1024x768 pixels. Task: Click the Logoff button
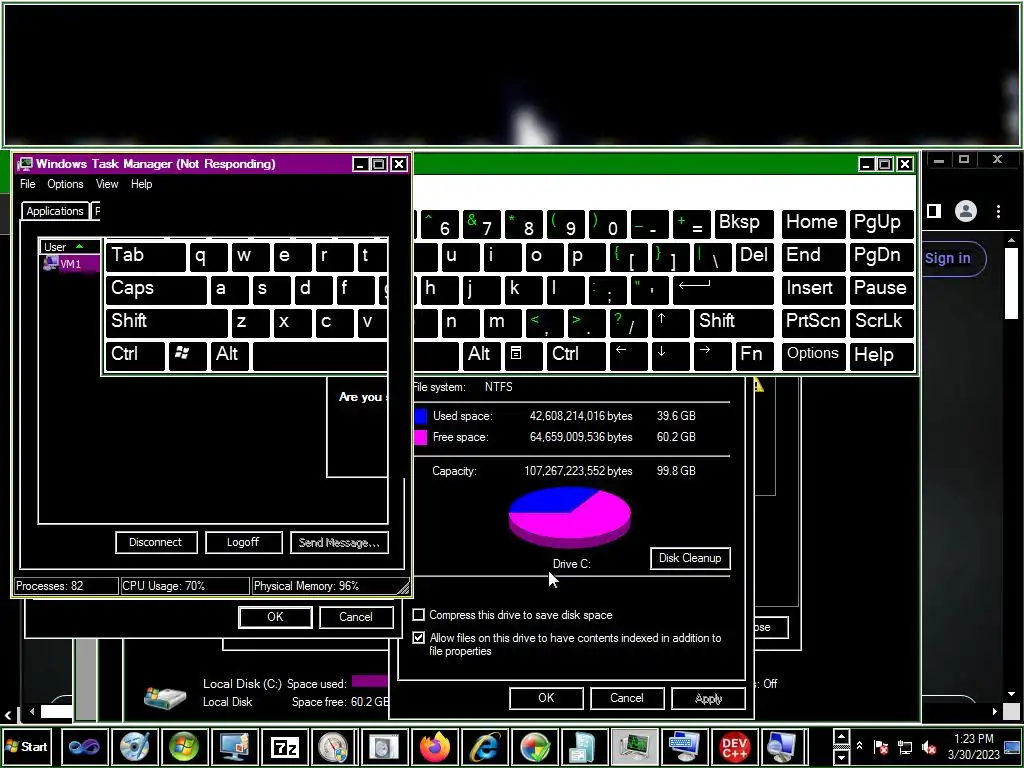(x=244, y=543)
